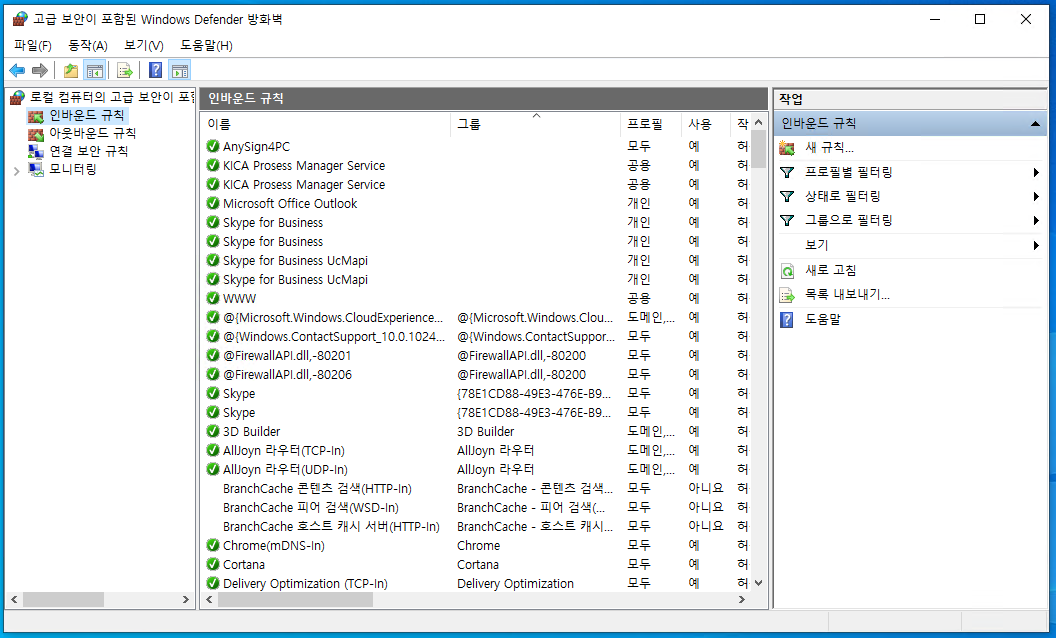Open the 보기 submenu arrow in actions
1056x638 pixels.
coord(1036,246)
